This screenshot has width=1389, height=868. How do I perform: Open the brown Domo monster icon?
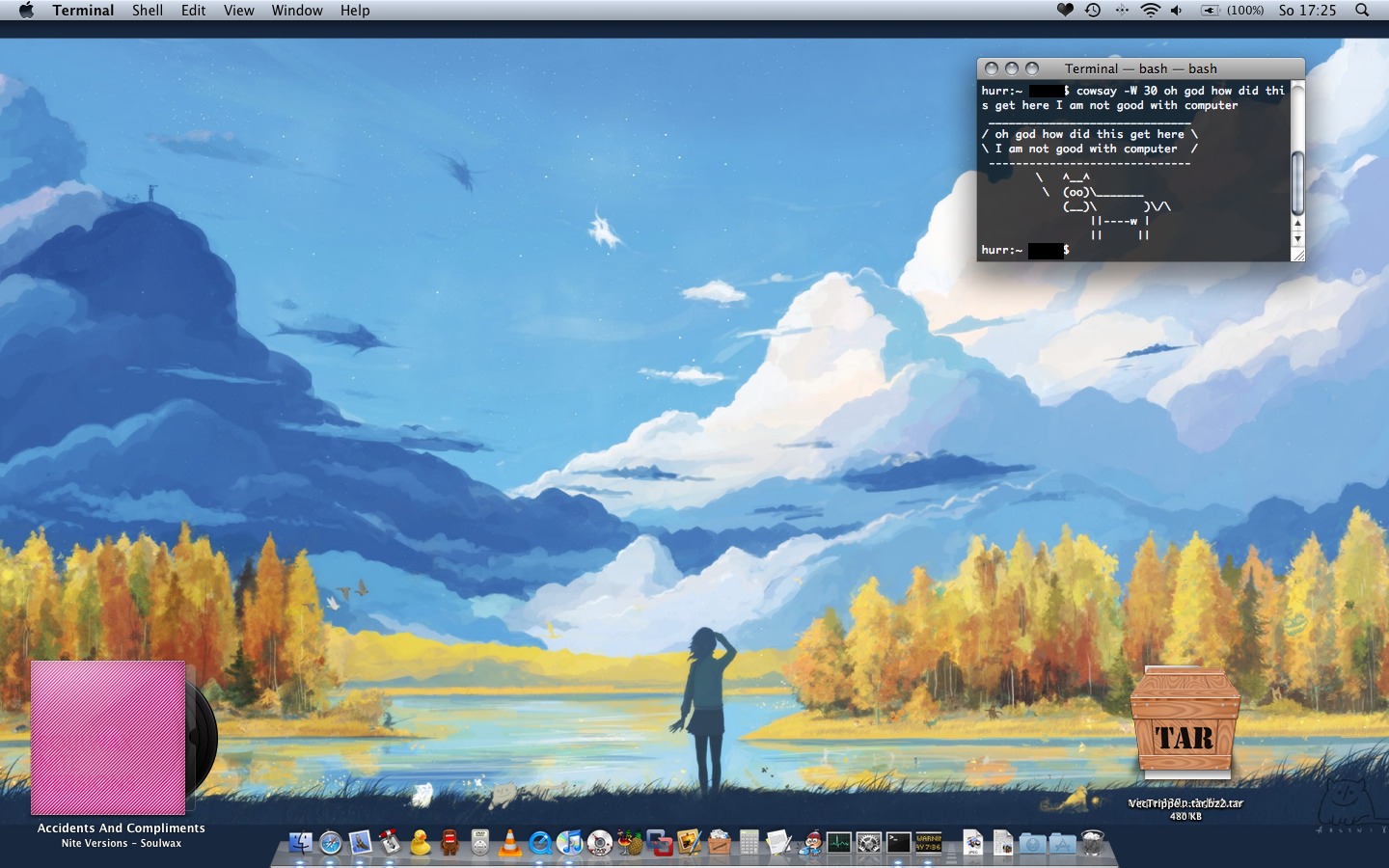click(449, 843)
